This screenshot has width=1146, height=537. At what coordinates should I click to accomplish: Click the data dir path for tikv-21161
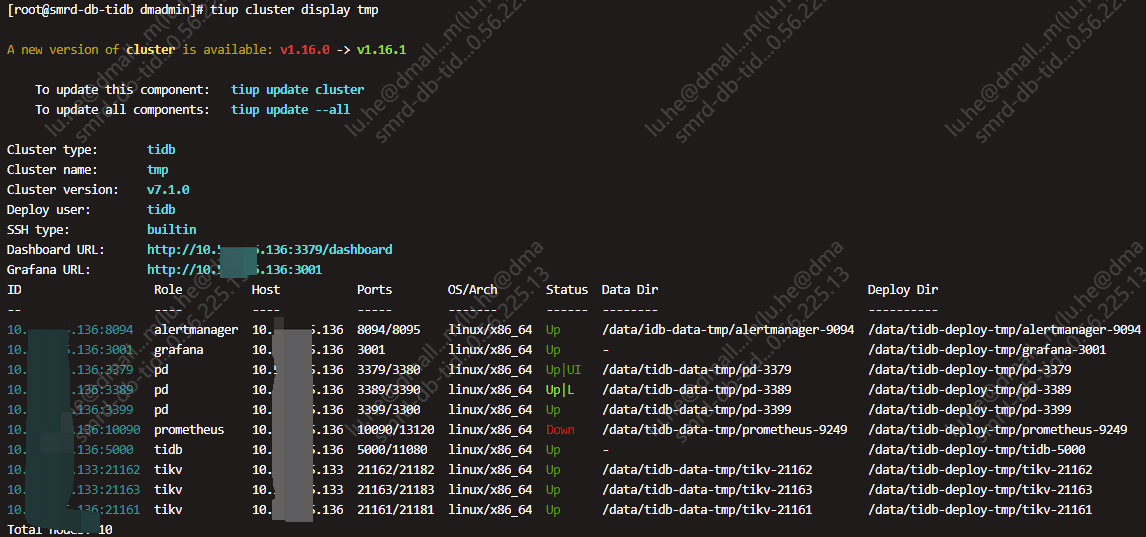(x=707, y=509)
